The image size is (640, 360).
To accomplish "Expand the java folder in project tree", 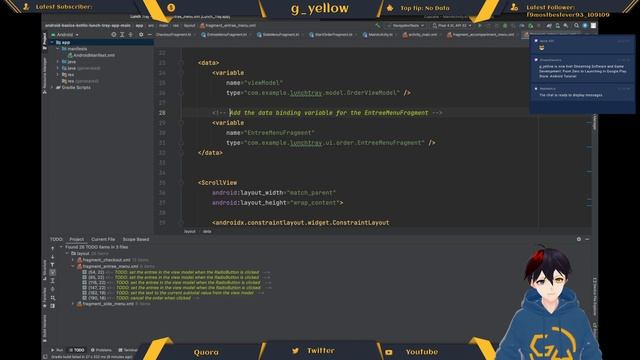I will click(58, 62).
